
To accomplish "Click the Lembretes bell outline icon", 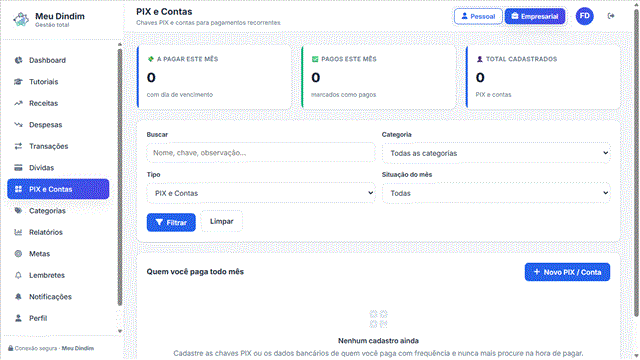I will click(18, 275).
